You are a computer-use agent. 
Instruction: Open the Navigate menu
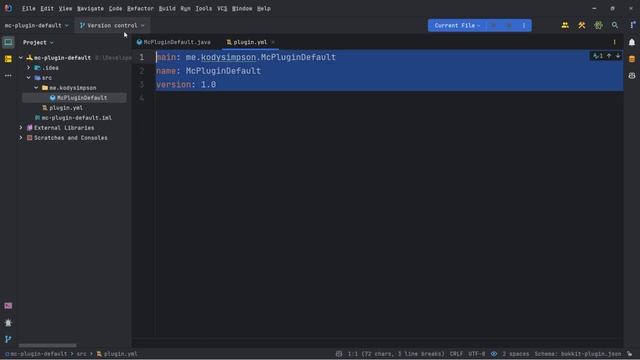[90, 8]
